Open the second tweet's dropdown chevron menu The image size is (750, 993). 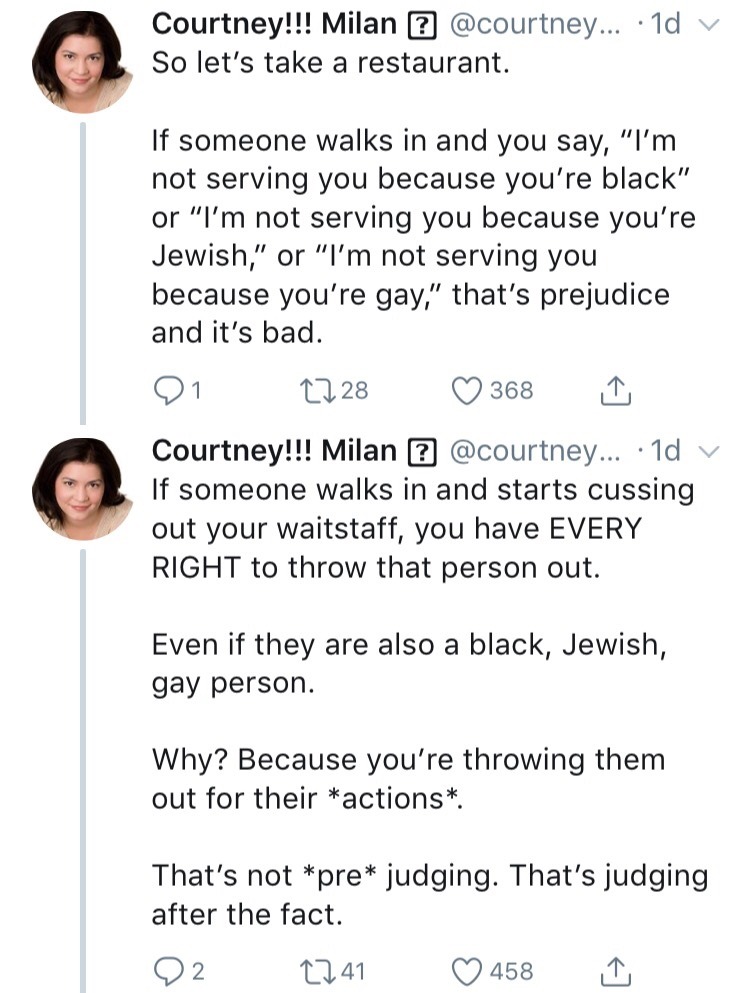click(709, 451)
